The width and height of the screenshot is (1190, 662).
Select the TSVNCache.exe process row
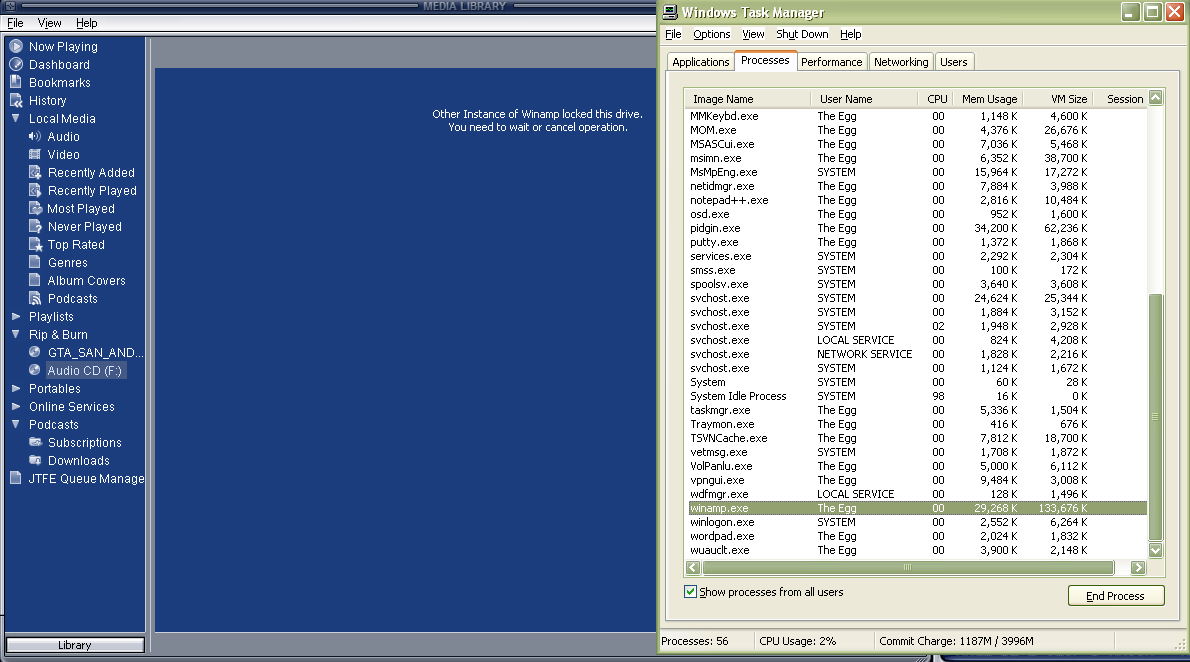tap(918, 438)
